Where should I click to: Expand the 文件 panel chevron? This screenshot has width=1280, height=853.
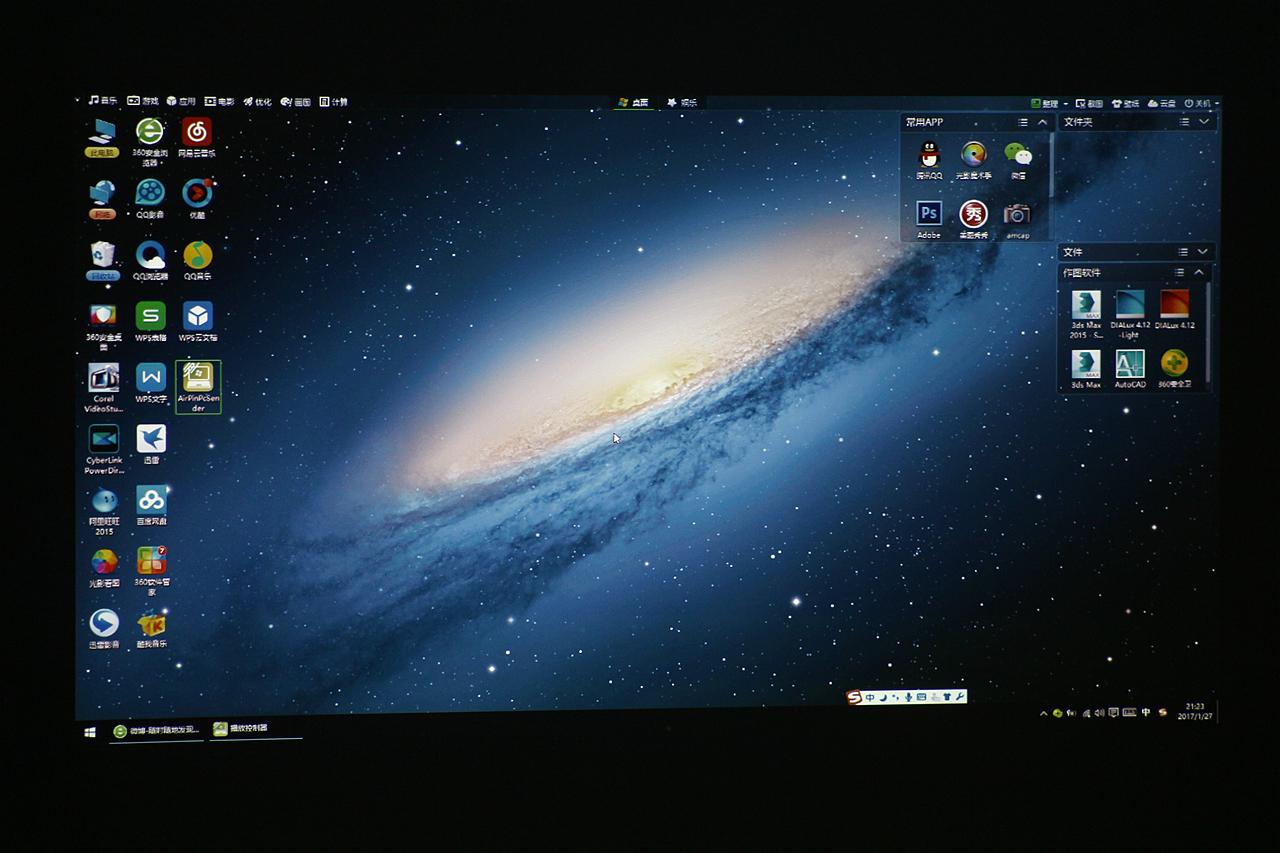point(1203,252)
